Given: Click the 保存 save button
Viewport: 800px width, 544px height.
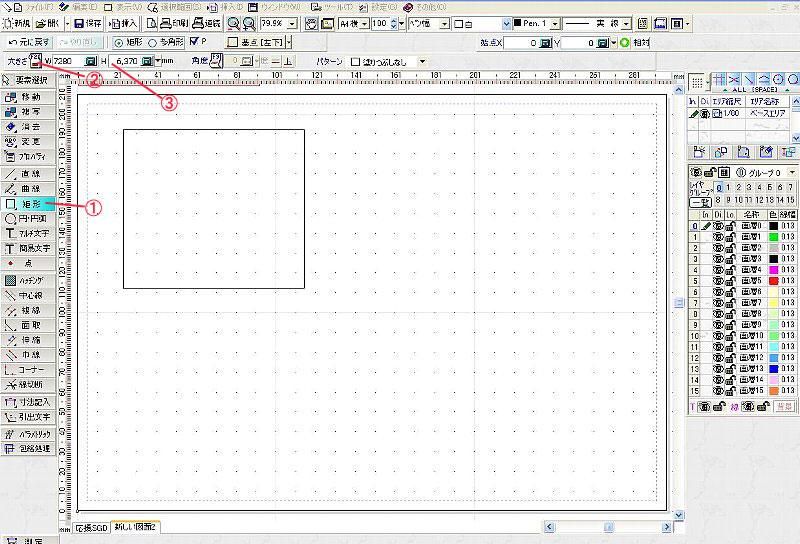Looking at the screenshot, I should click(87, 23).
